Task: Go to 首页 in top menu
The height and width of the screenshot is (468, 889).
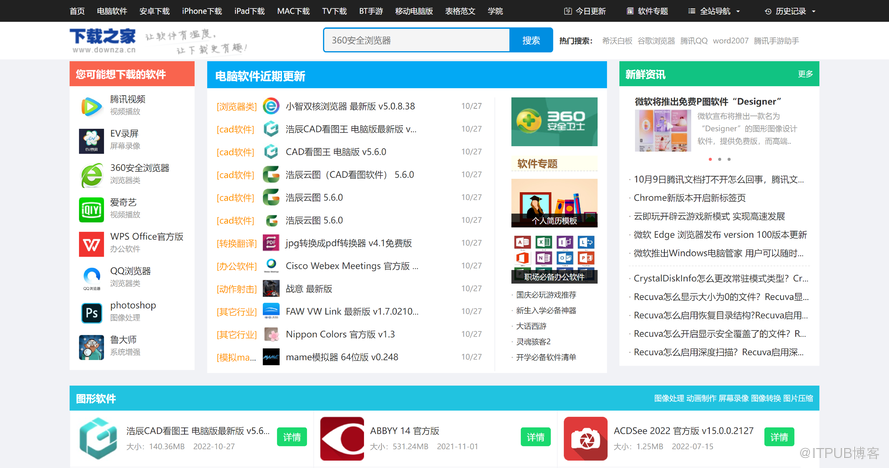Action: pyautogui.click(x=77, y=11)
